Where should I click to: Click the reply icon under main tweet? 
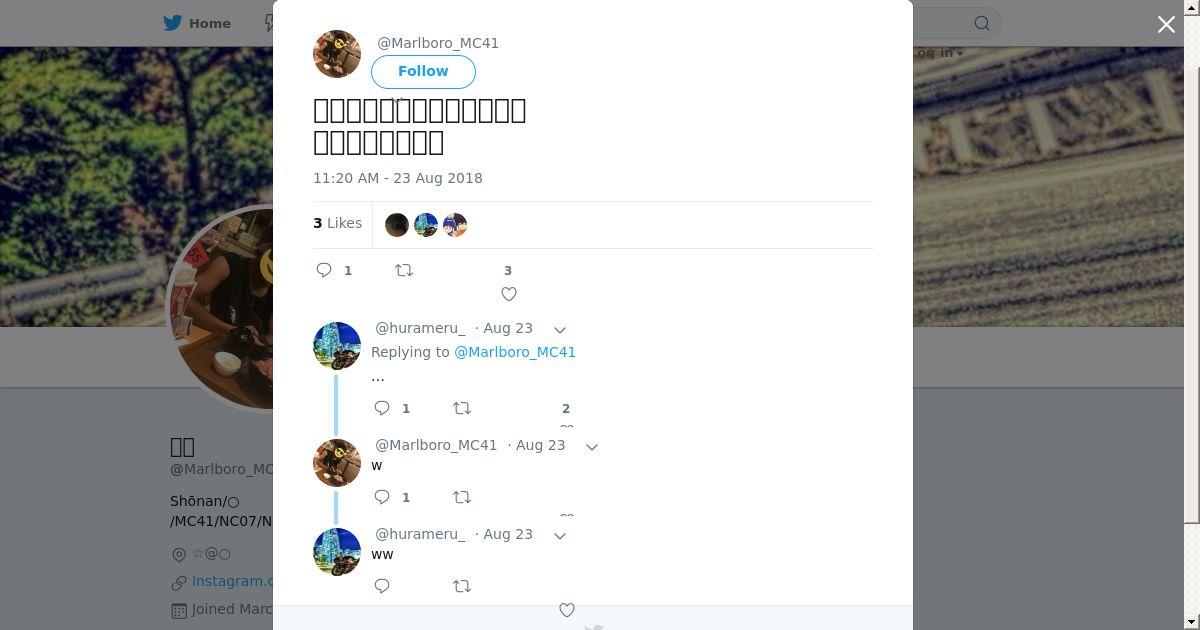324,270
